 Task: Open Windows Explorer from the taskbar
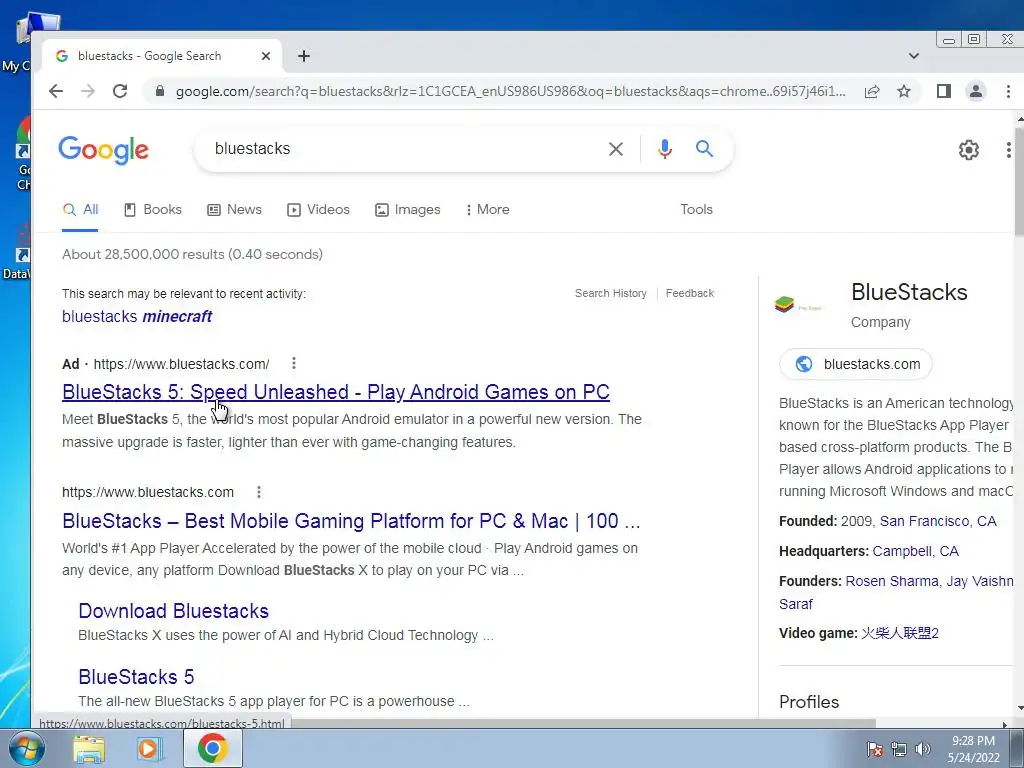(x=89, y=749)
